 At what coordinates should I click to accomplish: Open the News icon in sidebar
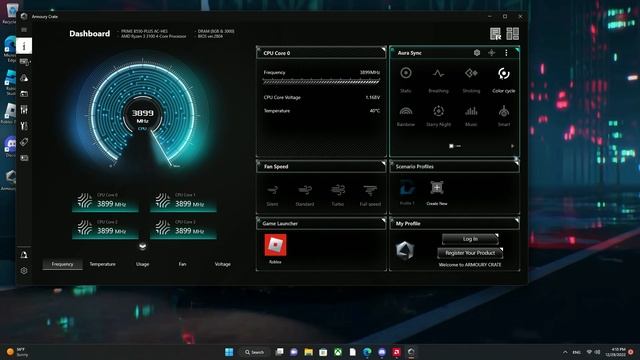[24, 158]
